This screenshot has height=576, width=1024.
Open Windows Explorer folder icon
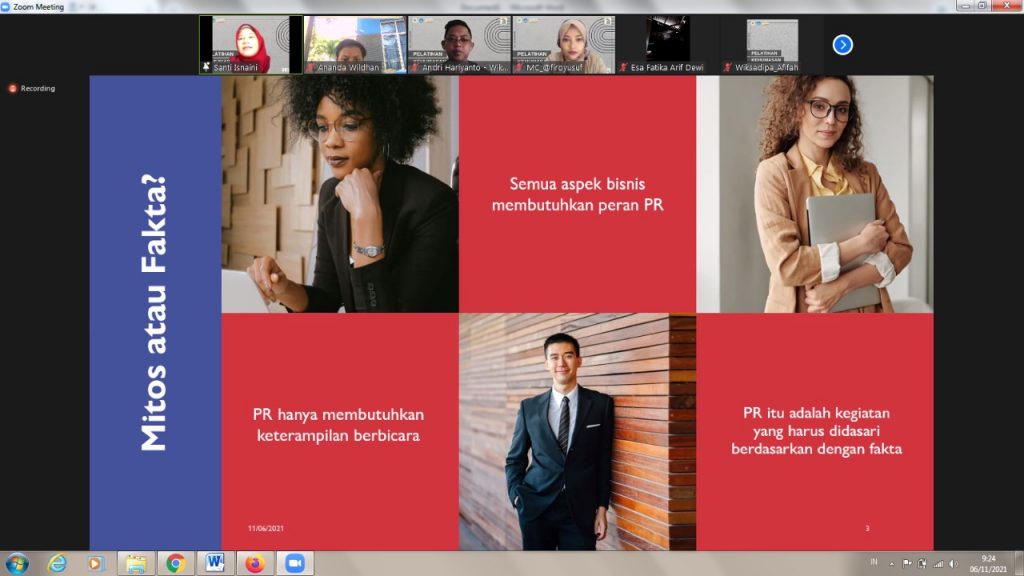coord(136,563)
